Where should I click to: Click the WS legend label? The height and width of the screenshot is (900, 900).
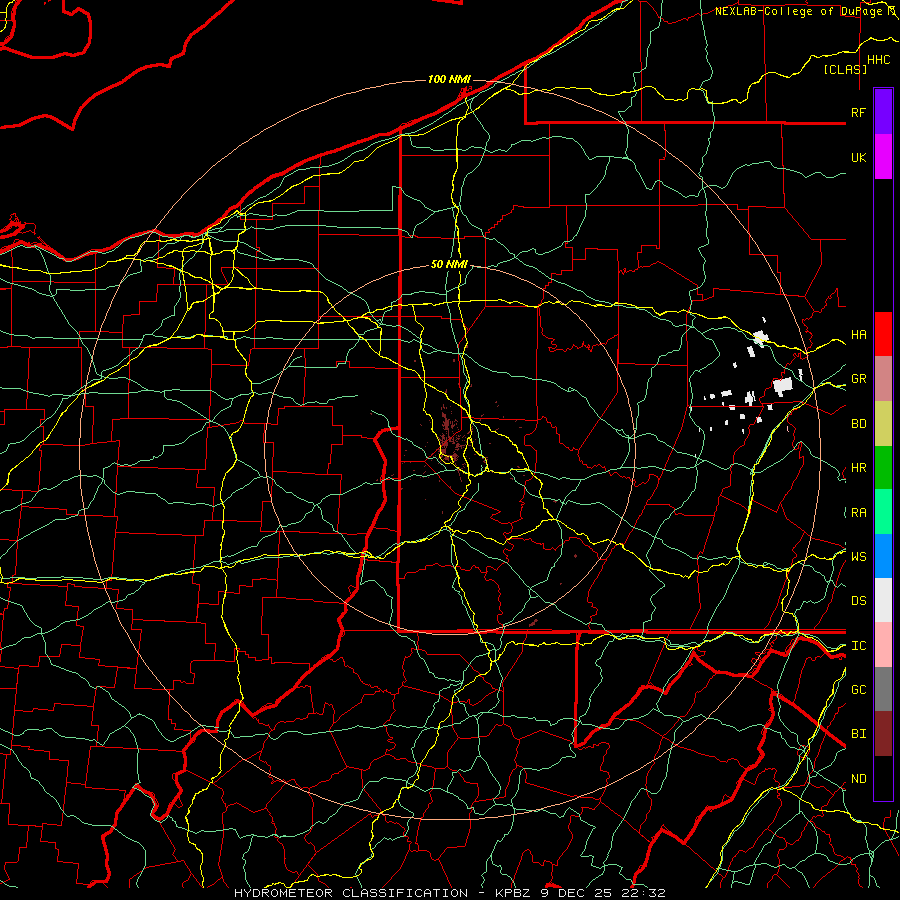click(859, 557)
